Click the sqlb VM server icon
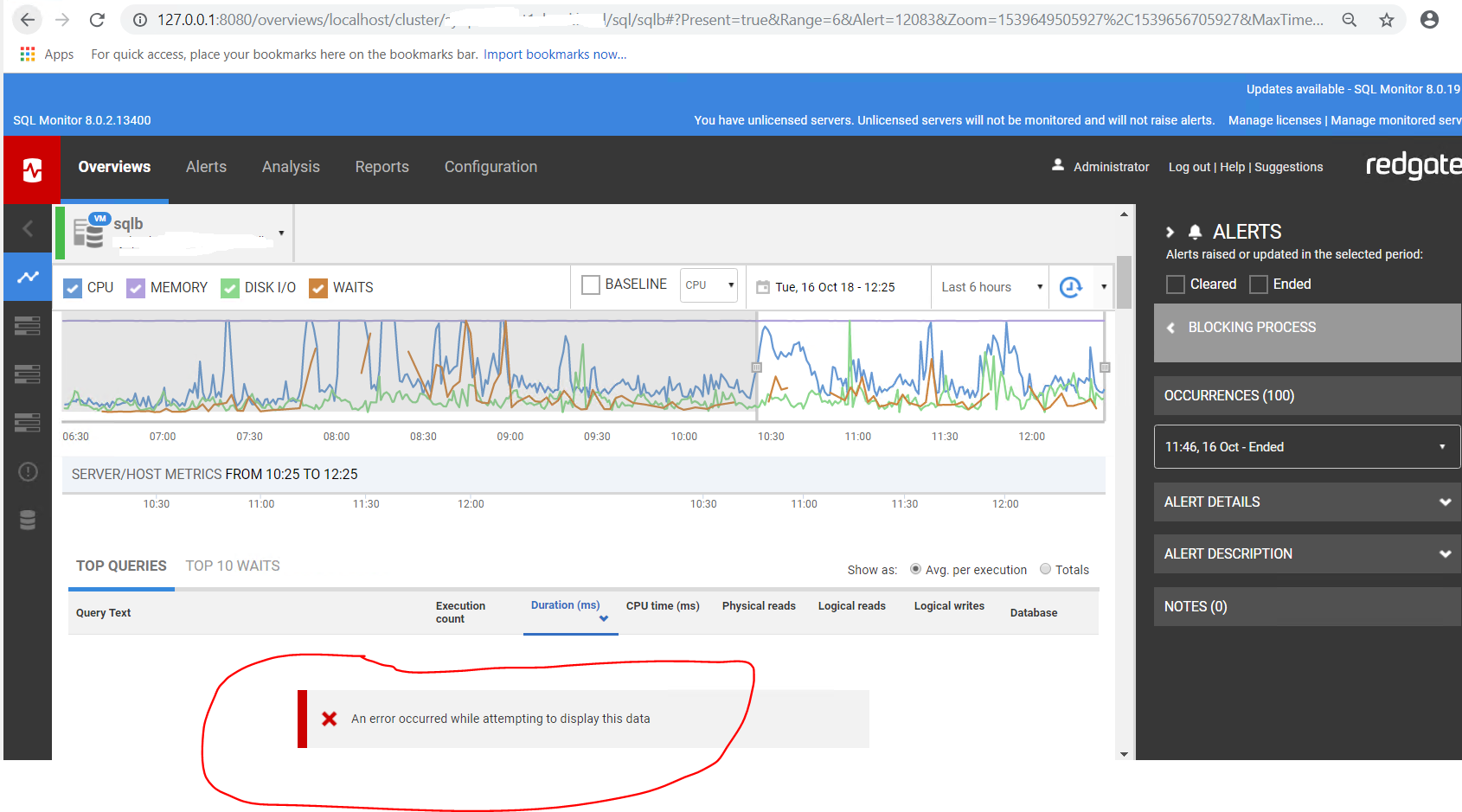 [90, 231]
